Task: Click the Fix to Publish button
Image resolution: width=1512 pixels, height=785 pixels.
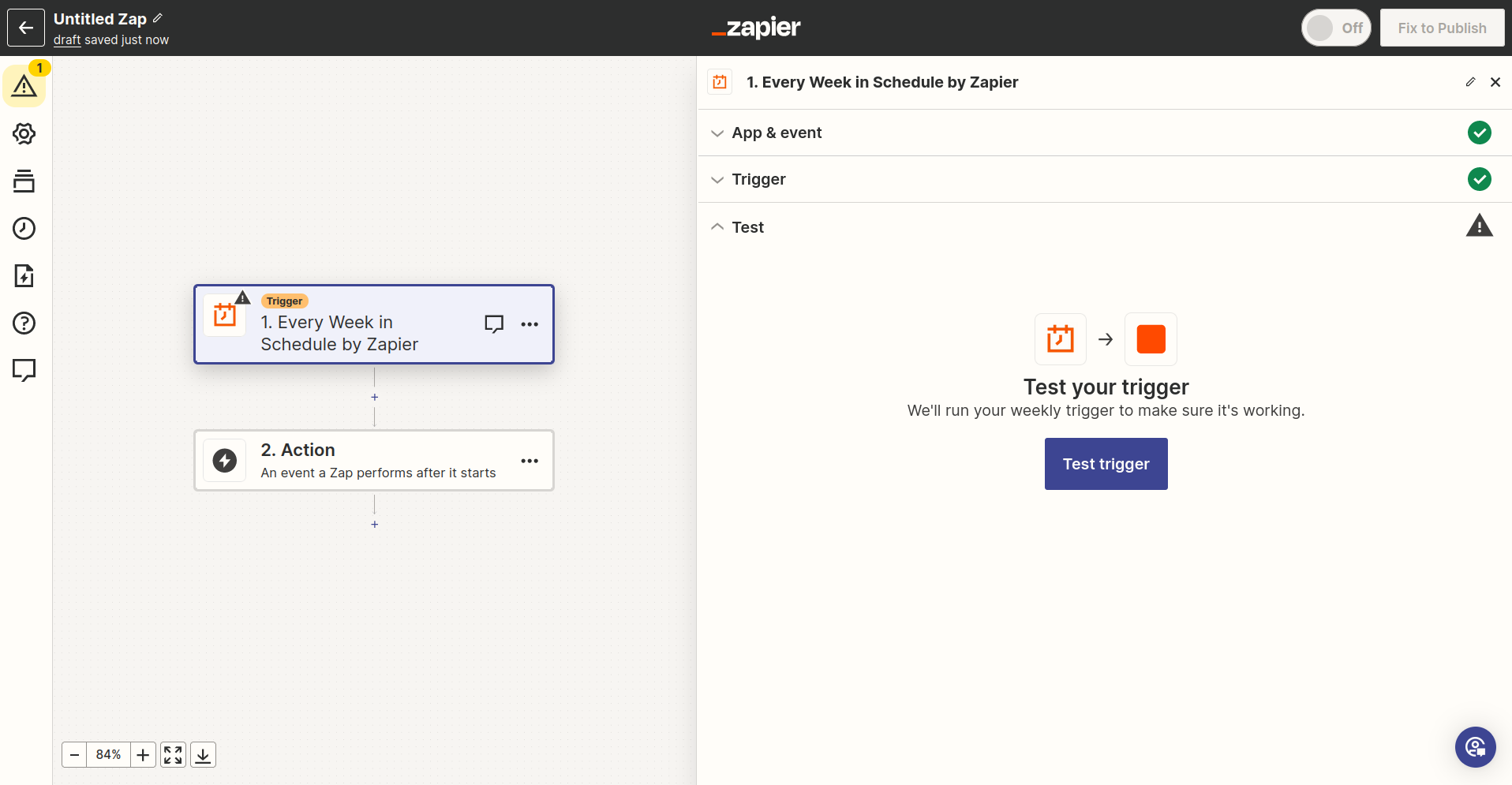Action: [1442, 28]
